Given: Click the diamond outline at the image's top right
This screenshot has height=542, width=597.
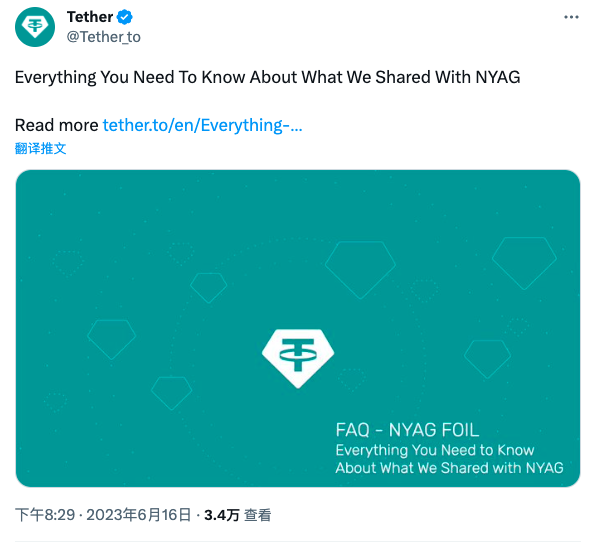Looking at the screenshot, I should (x=524, y=263).
